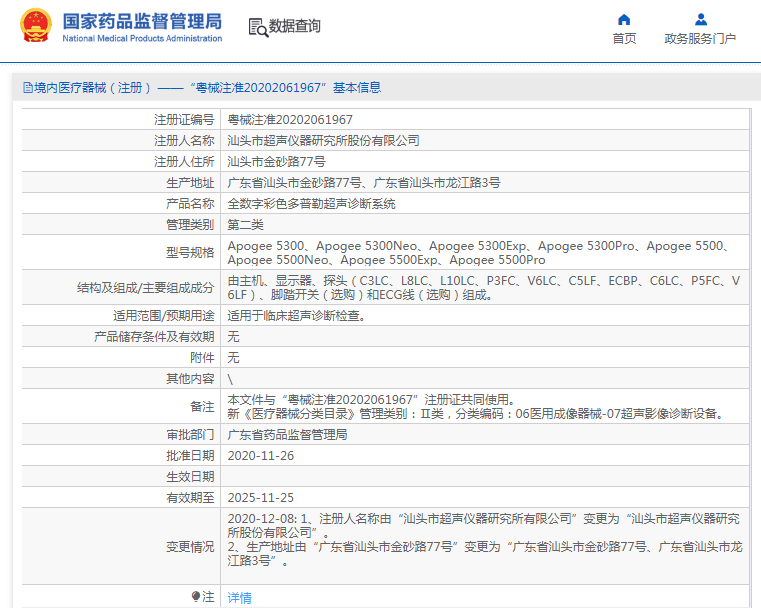Select approving department 广东省药品监督管理局
Viewport: 761px width, 608px height.
pyautogui.click(x=287, y=435)
